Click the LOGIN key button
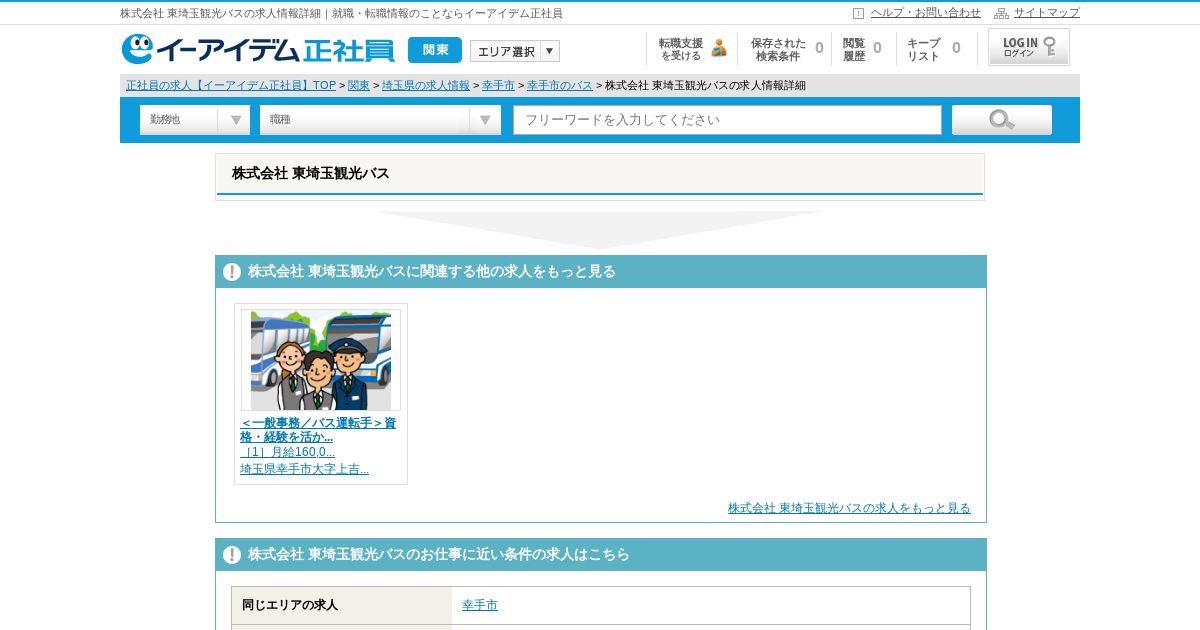This screenshot has height=630, width=1200. [x=1029, y=47]
